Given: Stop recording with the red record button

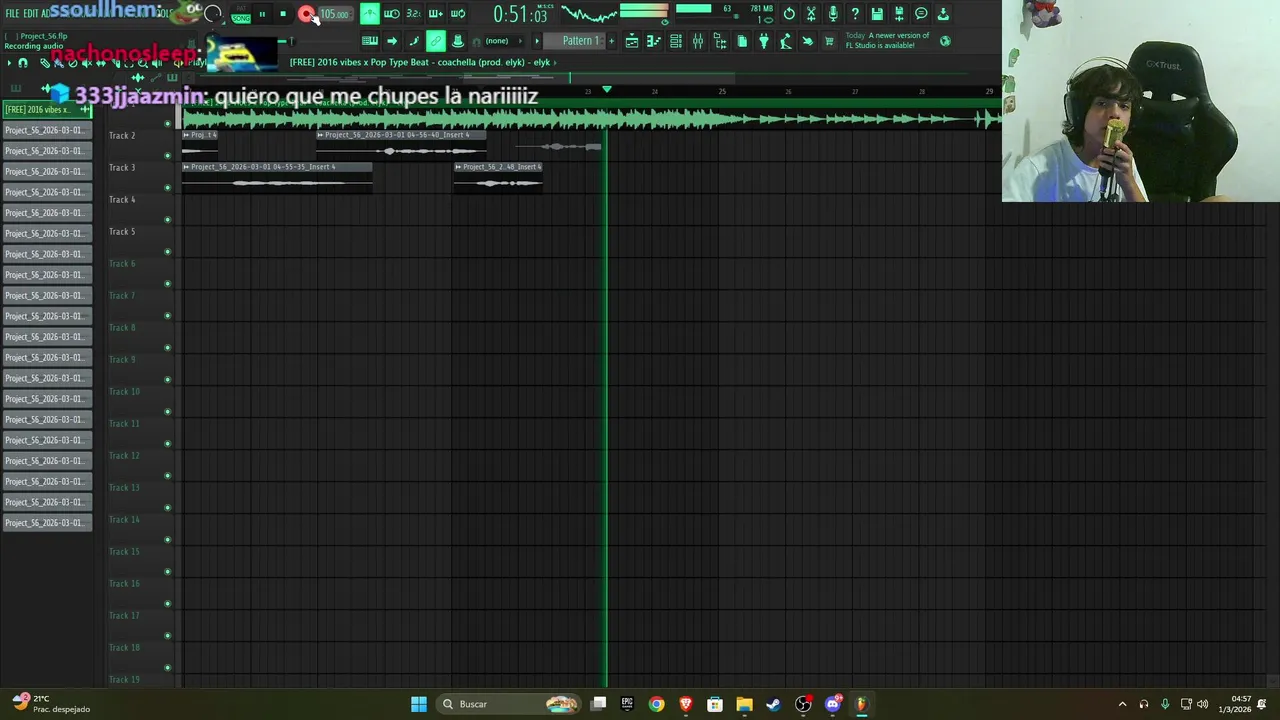Looking at the screenshot, I should click(306, 14).
